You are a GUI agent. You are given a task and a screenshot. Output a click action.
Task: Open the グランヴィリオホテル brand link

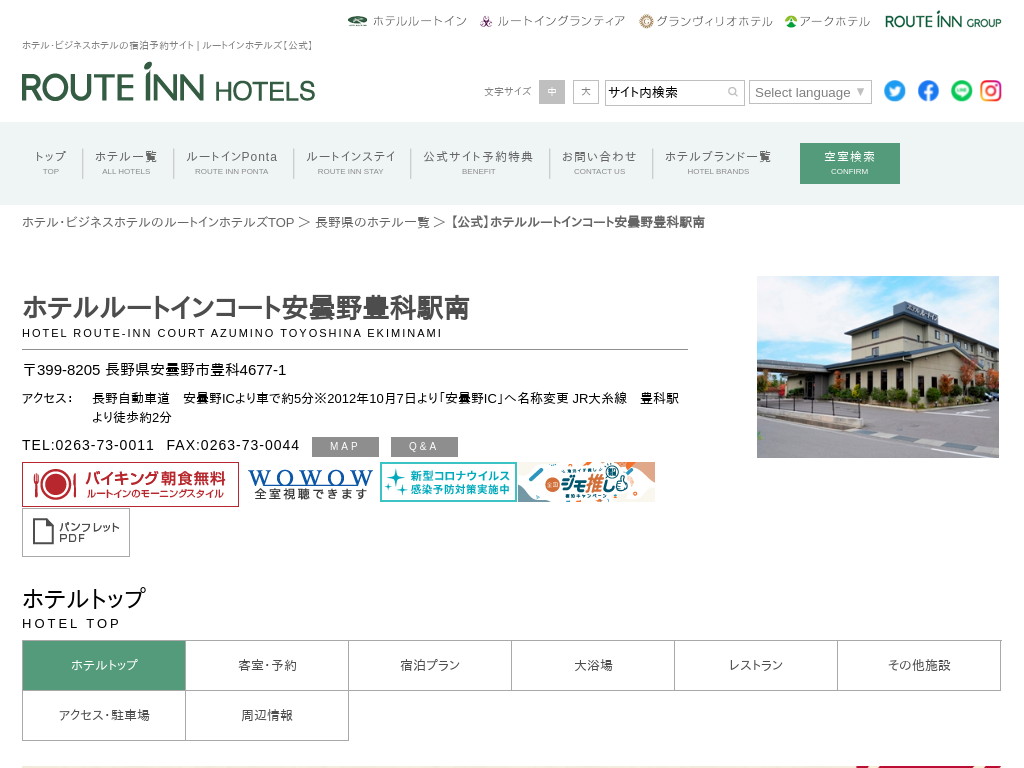pyautogui.click(x=706, y=21)
